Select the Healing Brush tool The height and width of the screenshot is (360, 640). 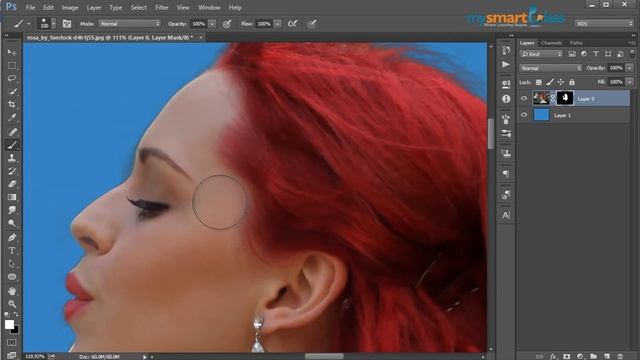[12, 131]
